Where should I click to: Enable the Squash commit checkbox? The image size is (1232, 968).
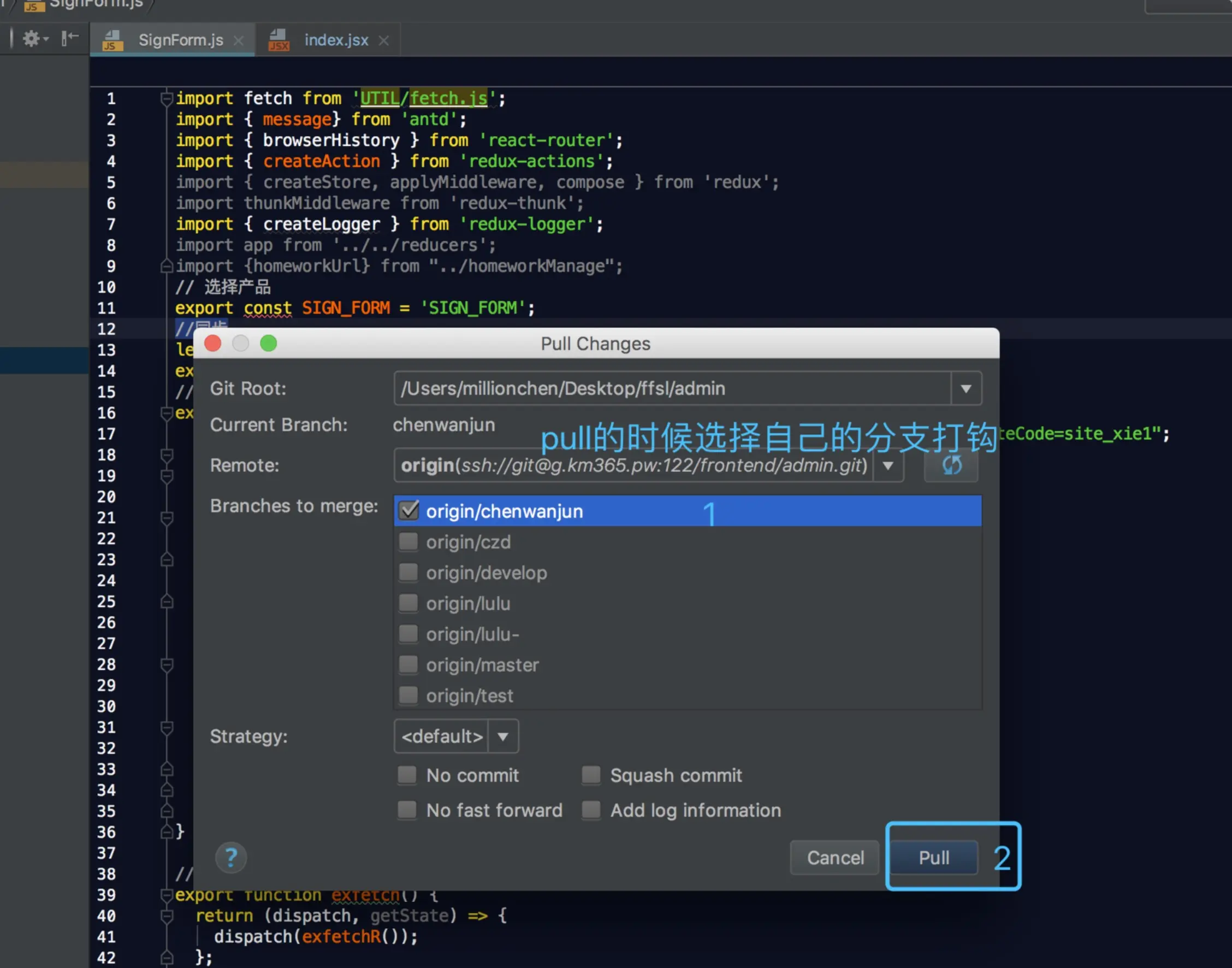coord(591,775)
